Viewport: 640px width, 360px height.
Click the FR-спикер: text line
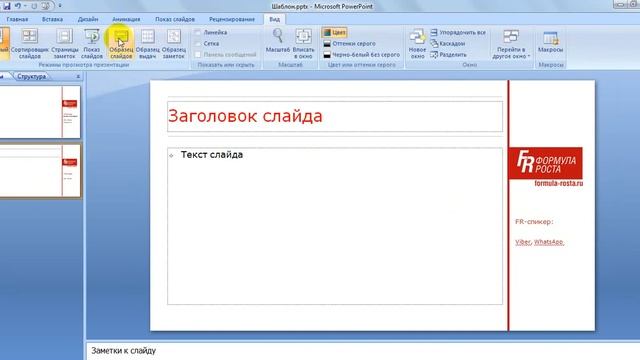pyautogui.click(x=534, y=222)
